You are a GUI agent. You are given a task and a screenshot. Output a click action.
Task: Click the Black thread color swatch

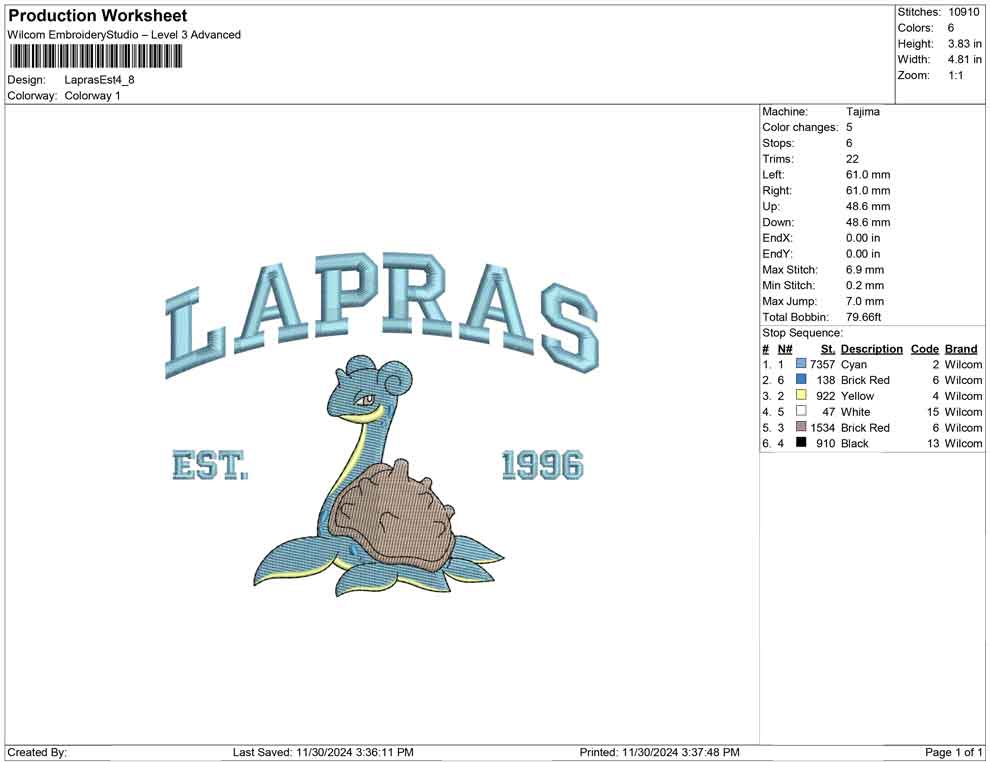point(801,443)
